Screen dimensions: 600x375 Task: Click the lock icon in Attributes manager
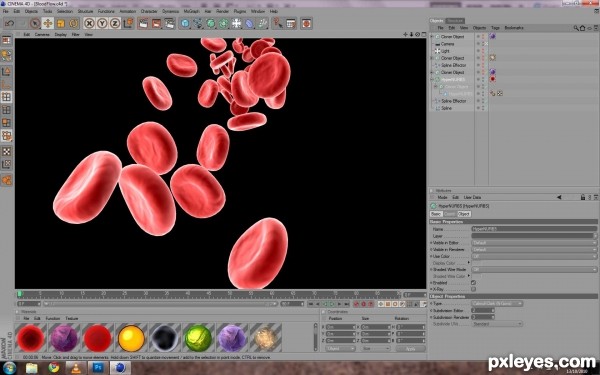(583, 197)
